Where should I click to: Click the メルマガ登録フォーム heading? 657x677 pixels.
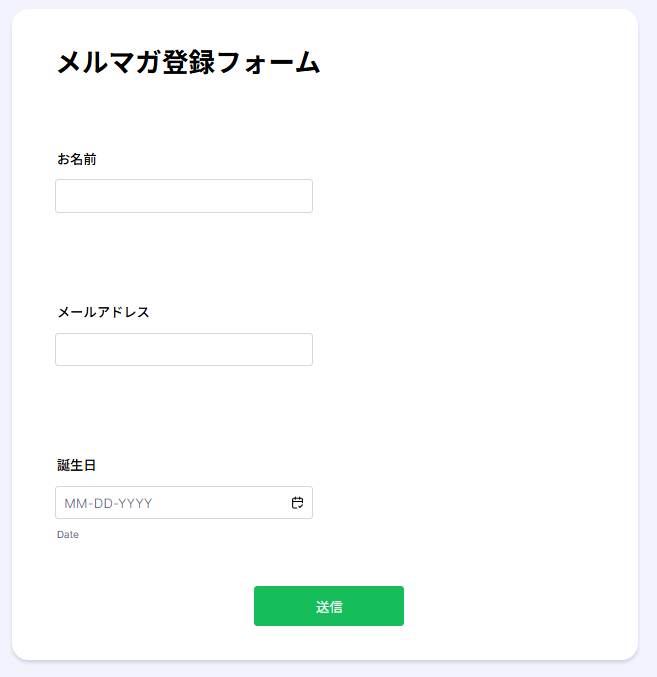coord(188,63)
